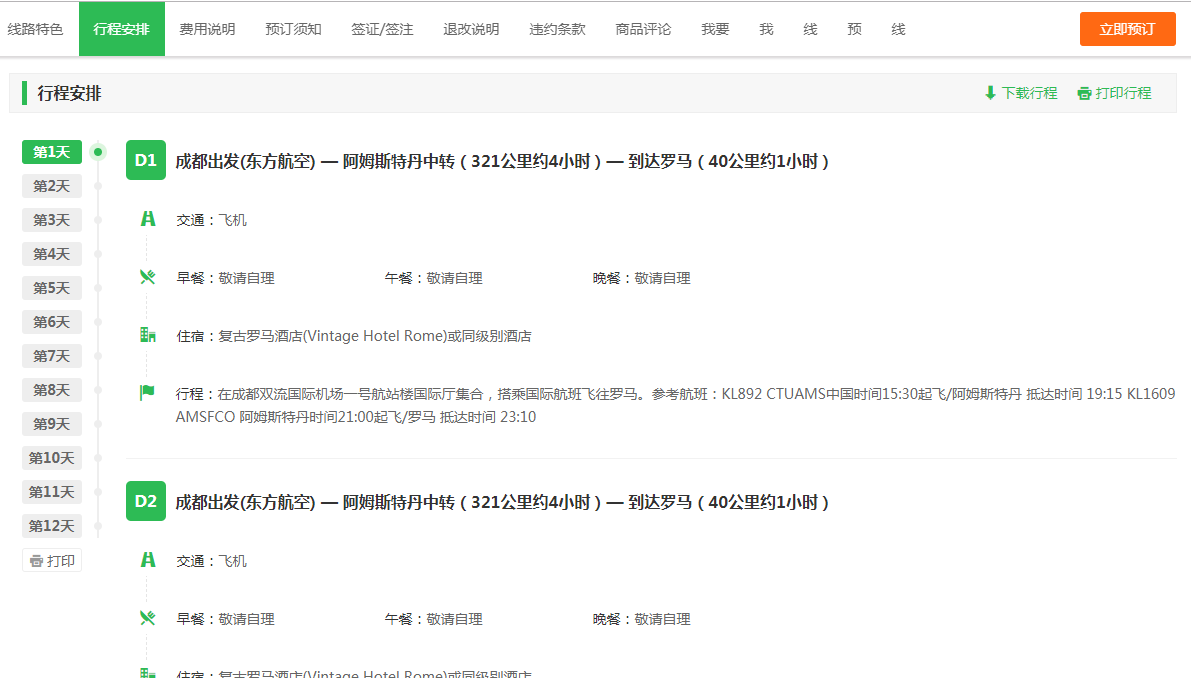Go to 第8天 in sidebar
Image resolution: width=1191 pixels, height=678 pixels.
click(52, 390)
